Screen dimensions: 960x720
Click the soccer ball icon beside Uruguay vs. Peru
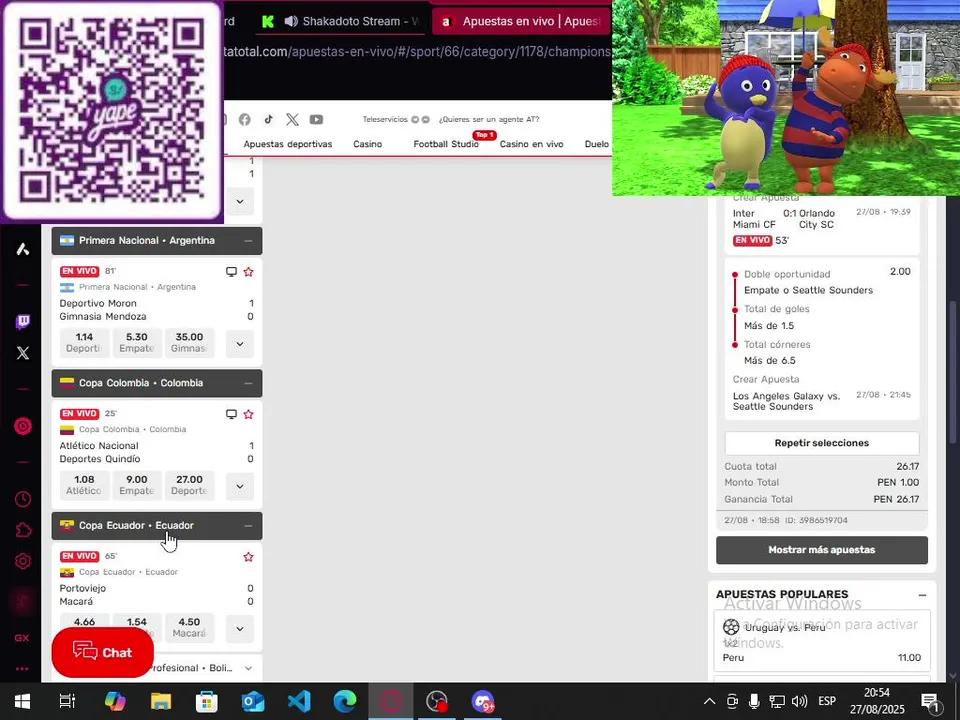[731, 627]
